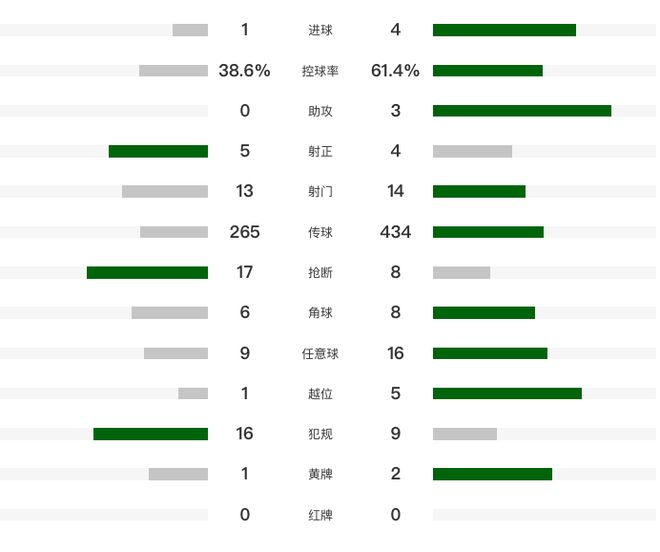660x552 pixels.
Task: Select the 265 passes value
Action: pyautogui.click(x=244, y=232)
